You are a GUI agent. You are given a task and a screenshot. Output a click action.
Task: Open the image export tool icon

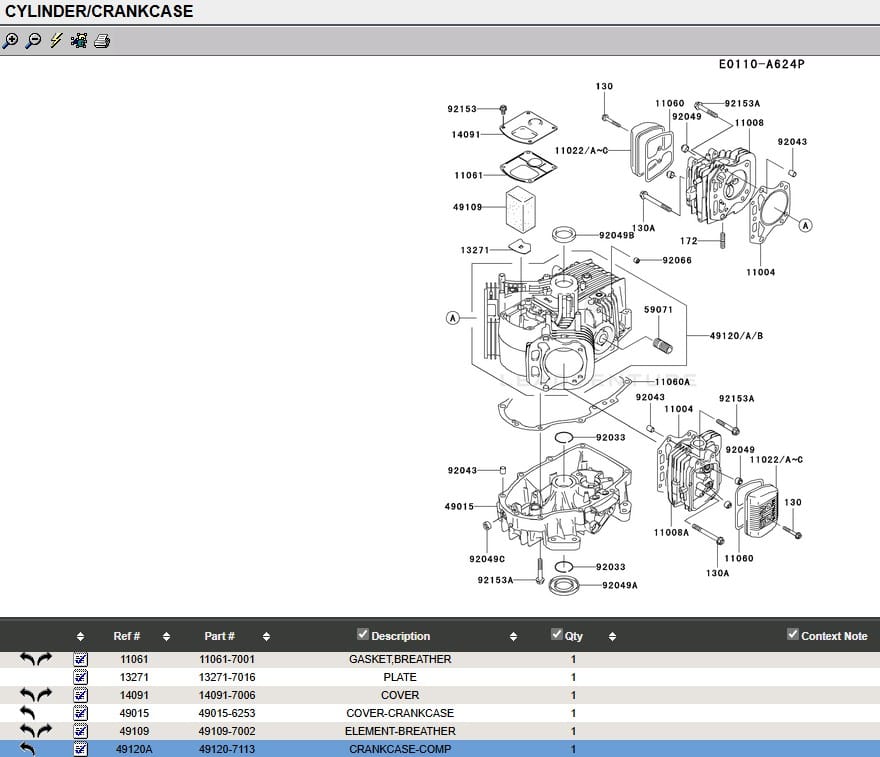[x=77, y=42]
